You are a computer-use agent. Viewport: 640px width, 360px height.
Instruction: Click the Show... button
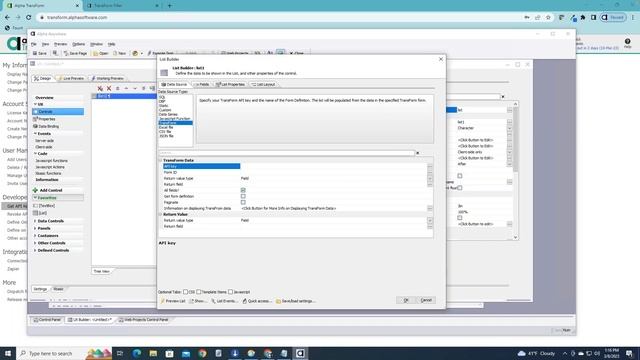[x=197, y=301]
